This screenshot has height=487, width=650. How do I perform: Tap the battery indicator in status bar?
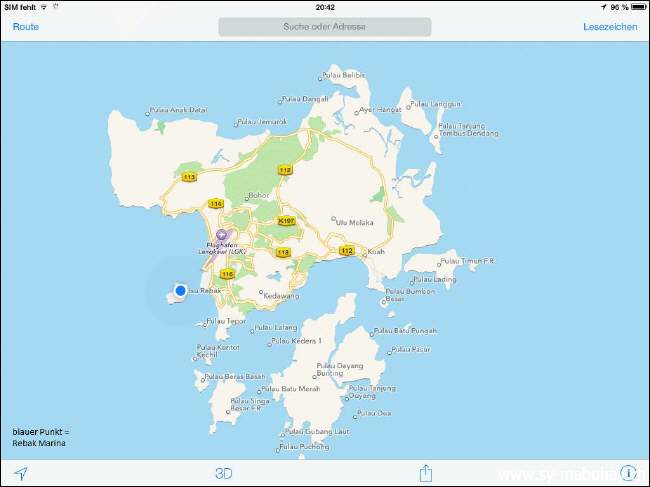pos(639,7)
